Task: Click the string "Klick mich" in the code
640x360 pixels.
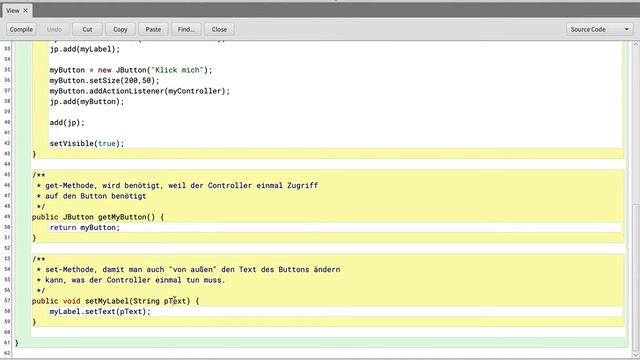Action: [177, 70]
